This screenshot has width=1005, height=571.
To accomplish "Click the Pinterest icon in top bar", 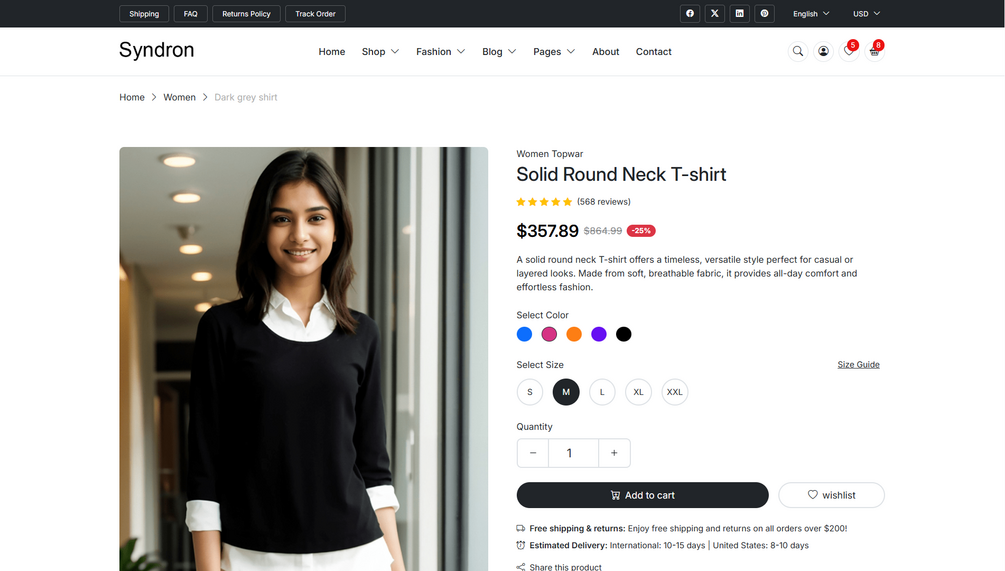I will pos(765,14).
